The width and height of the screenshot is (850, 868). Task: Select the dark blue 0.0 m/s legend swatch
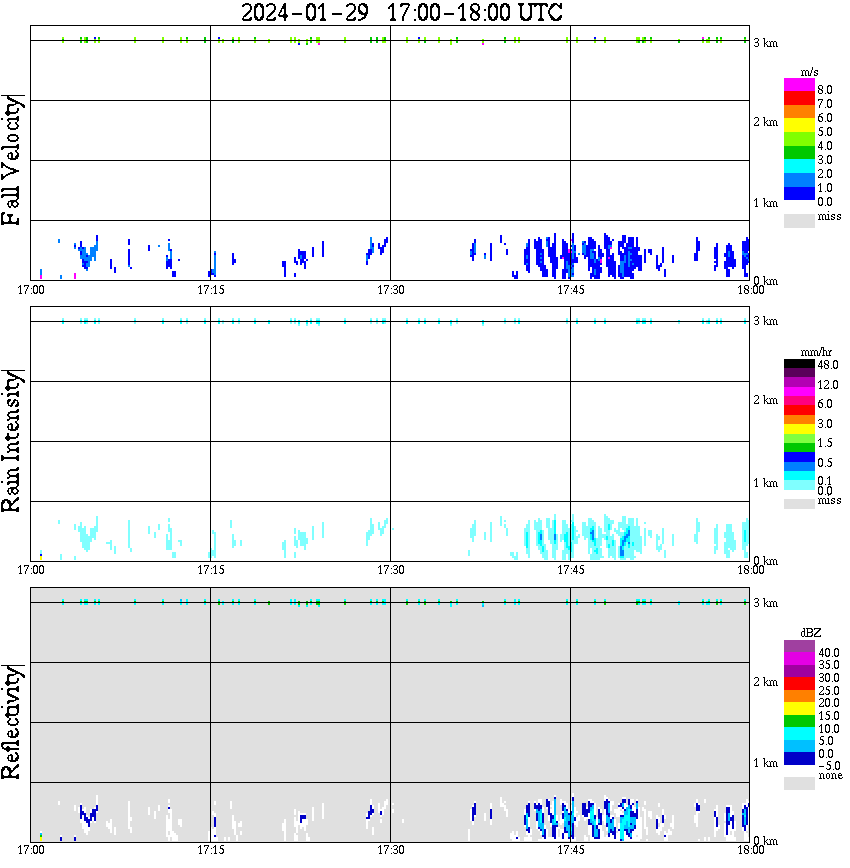click(799, 194)
